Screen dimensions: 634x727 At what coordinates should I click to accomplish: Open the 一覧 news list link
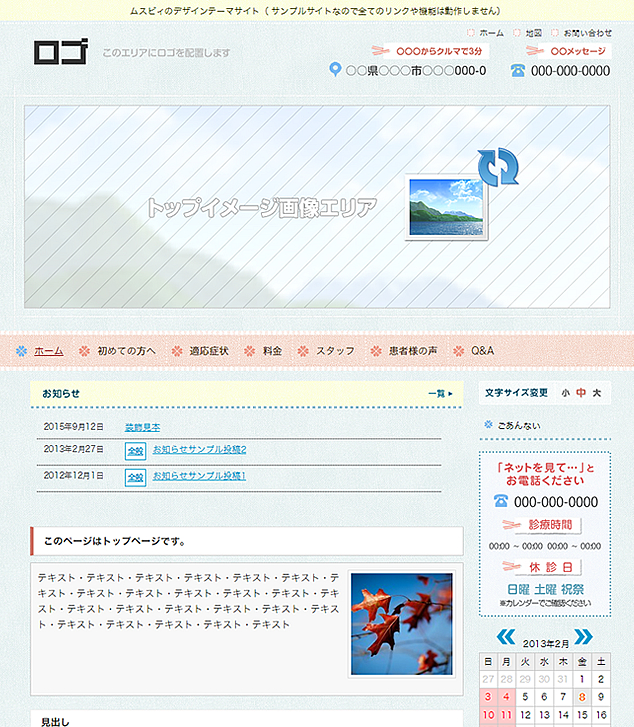pos(440,394)
